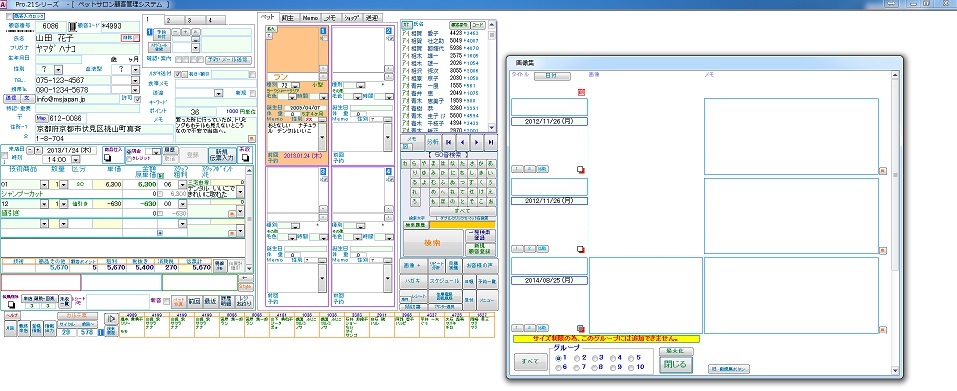Click the yellow search history field
Viewport: 957px width, 391px height.
coord(463,225)
